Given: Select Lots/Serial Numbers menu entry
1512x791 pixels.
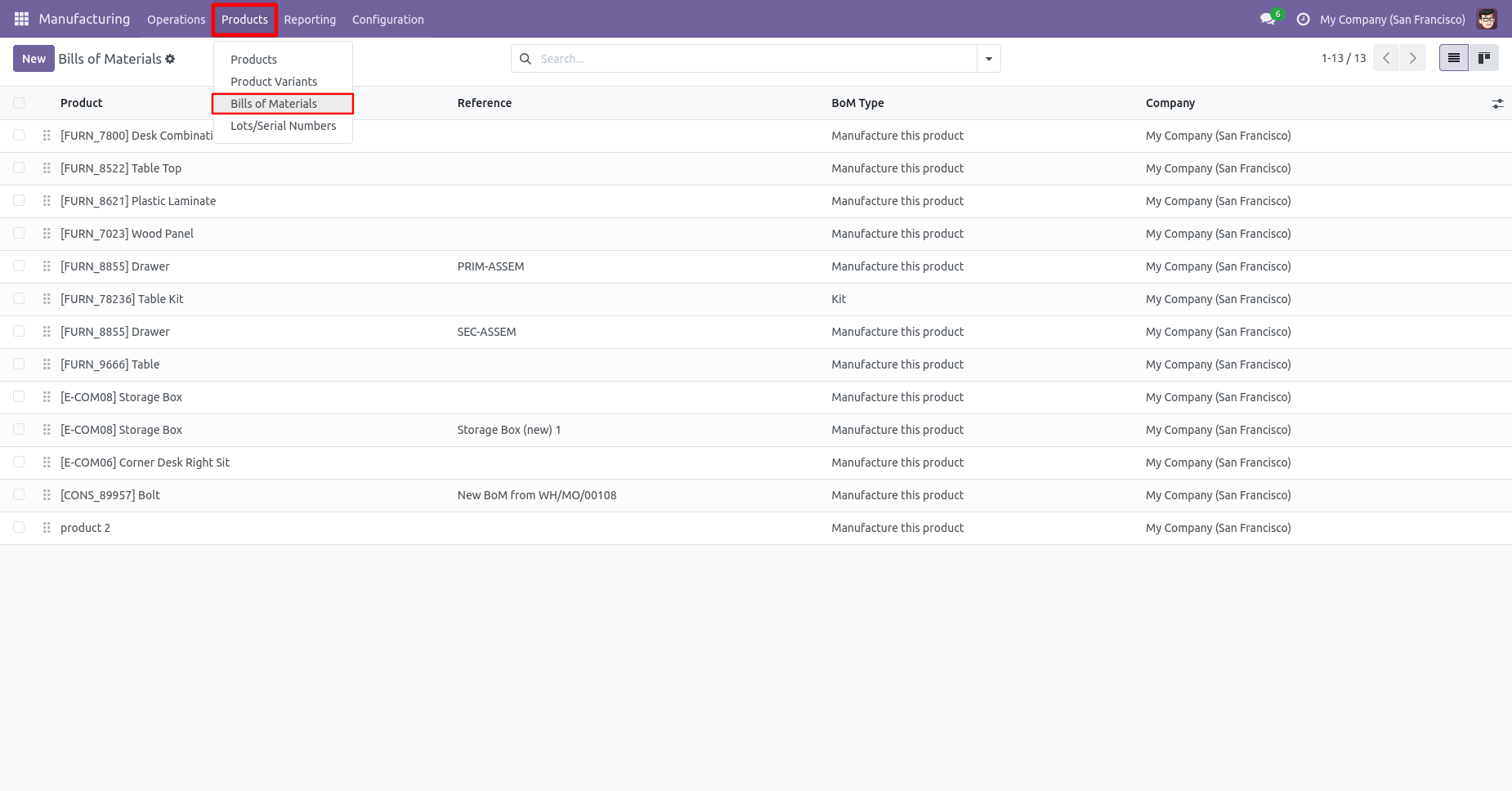Looking at the screenshot, I should (283, 126).
